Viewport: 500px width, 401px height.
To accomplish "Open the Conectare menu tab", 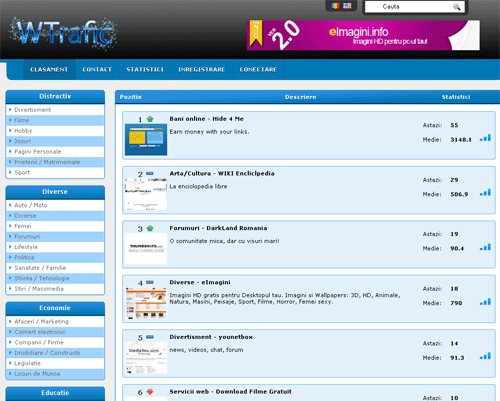I will tap(258, 69).
